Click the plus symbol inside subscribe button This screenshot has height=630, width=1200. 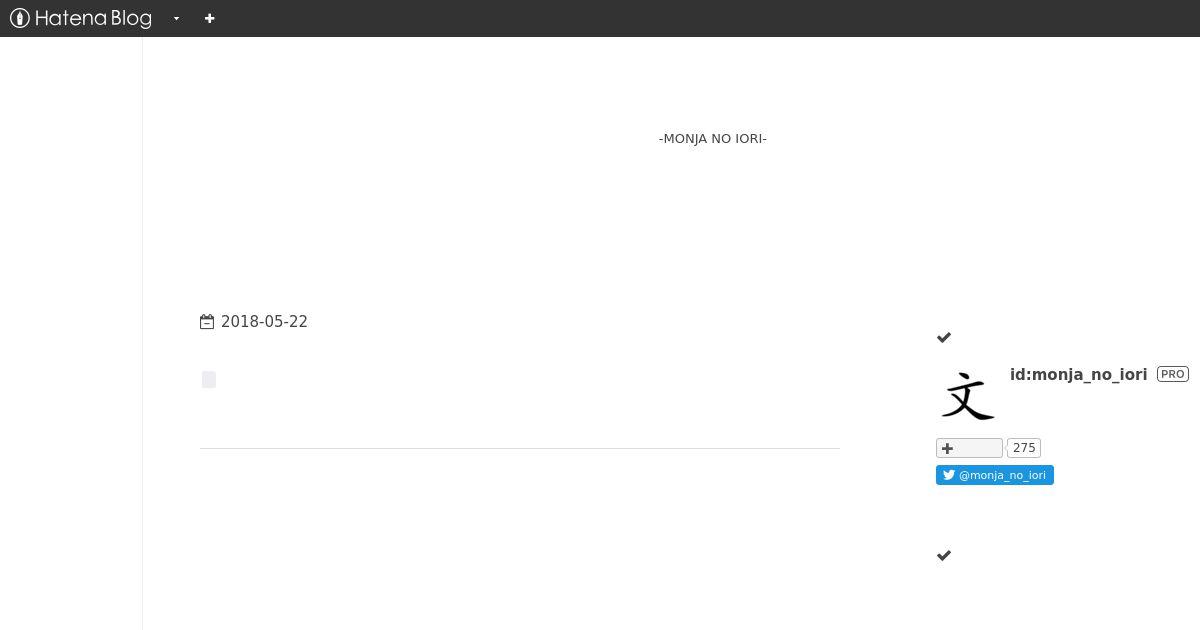pos(947,448)
